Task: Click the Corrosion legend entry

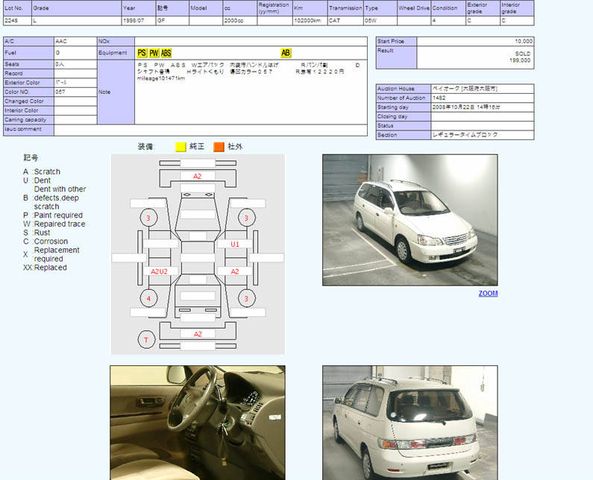Action: point(51,241)
